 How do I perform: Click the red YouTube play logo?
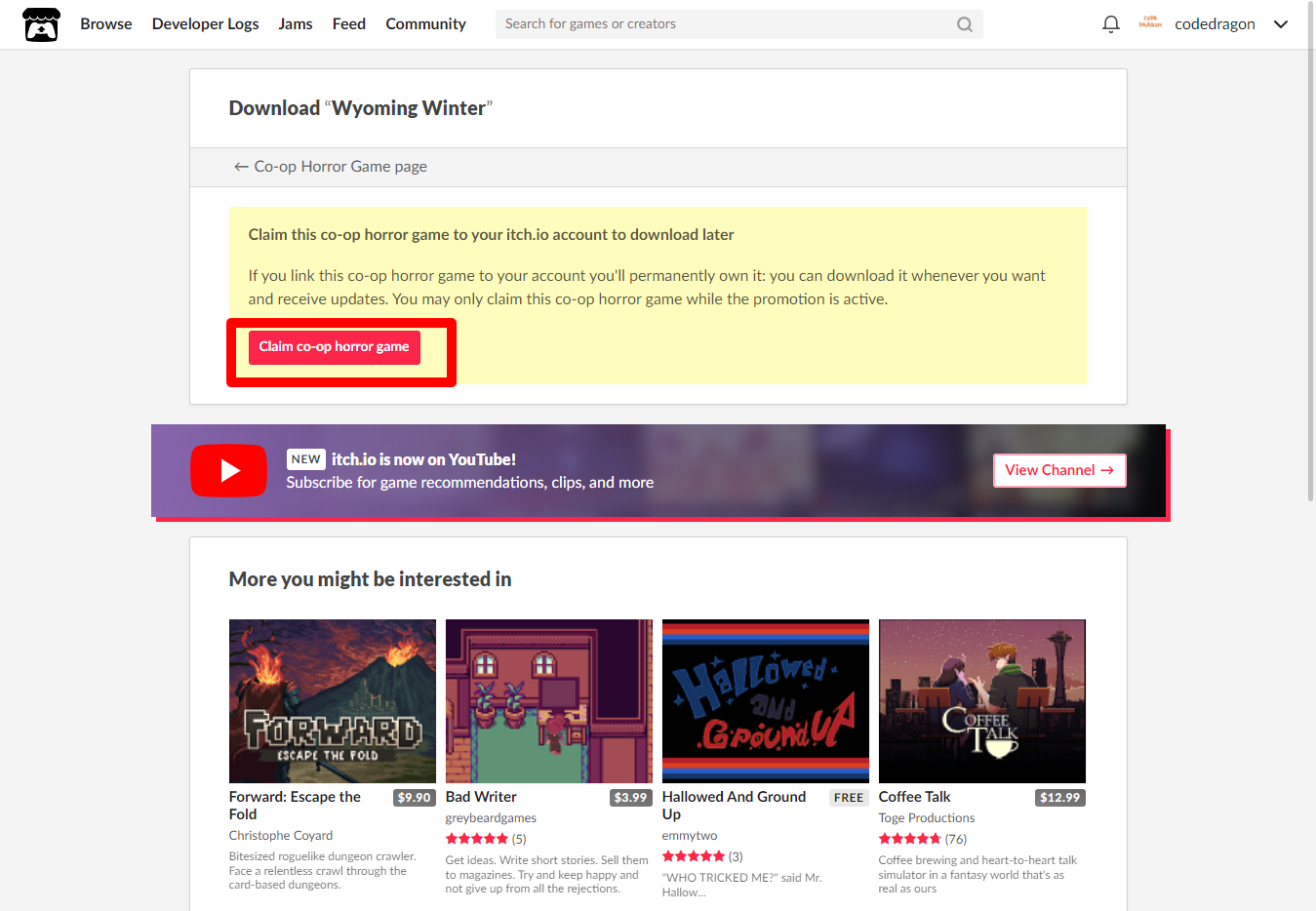[x=228, y=470]
